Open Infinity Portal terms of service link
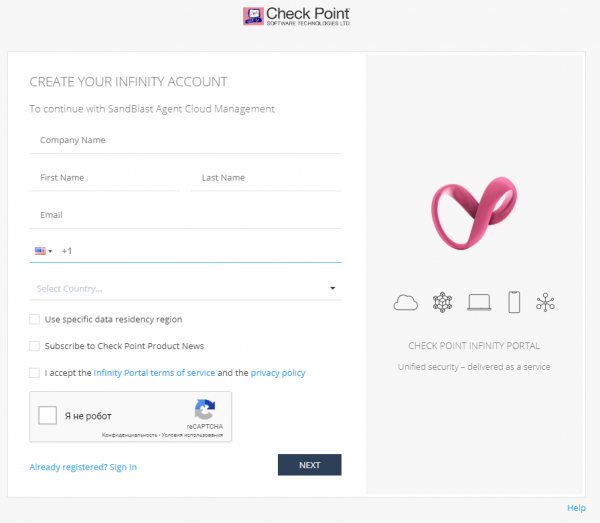The height and width of the screenshot is (523, 600). pyautogui.click(x=154, y=373)
